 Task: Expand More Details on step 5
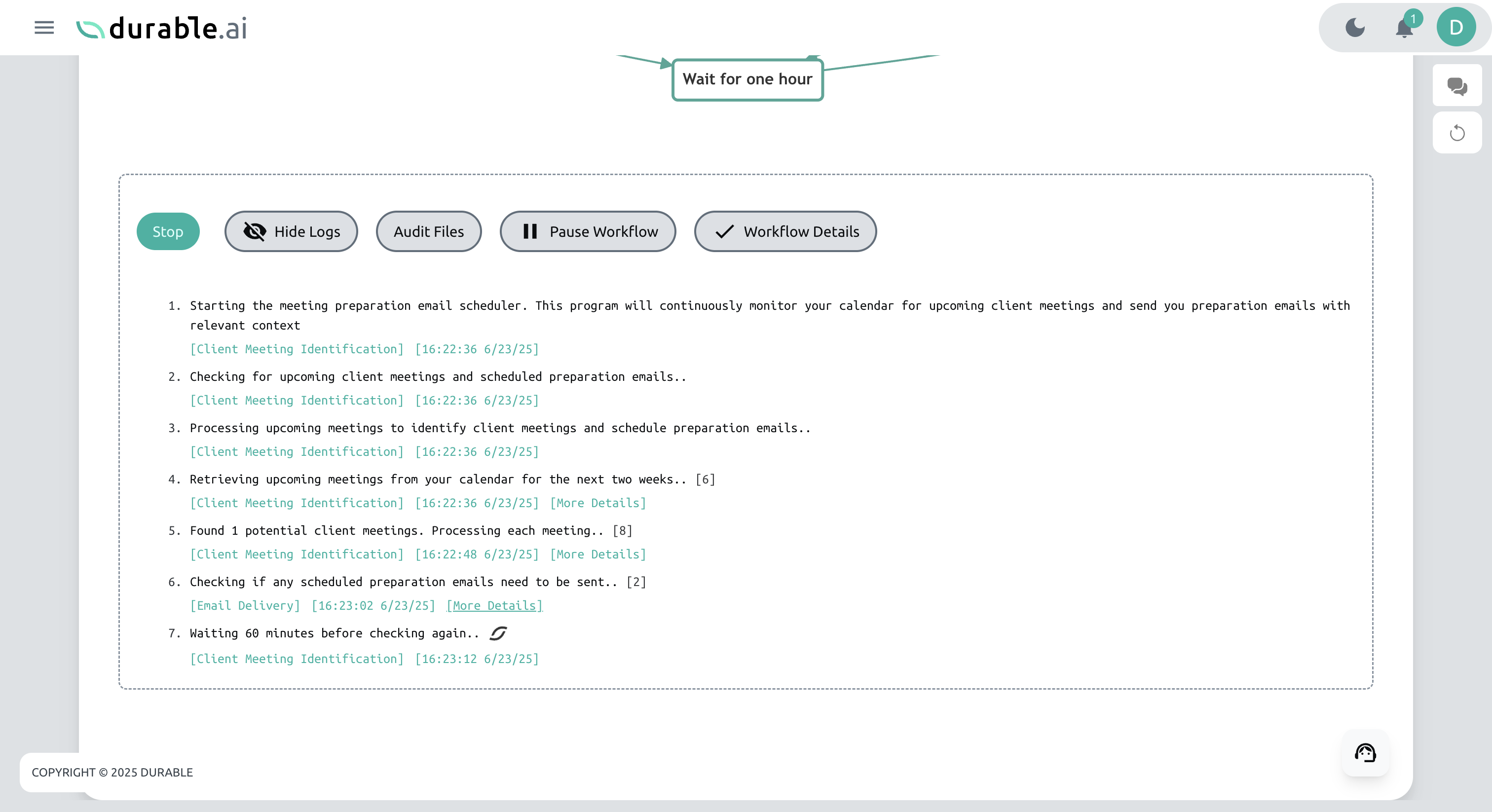coord(598,554)
